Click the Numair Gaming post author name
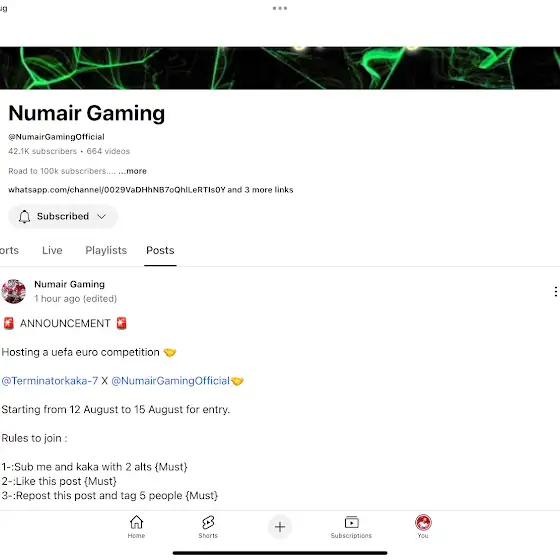 pyautogui.click(x=69, y=284)
